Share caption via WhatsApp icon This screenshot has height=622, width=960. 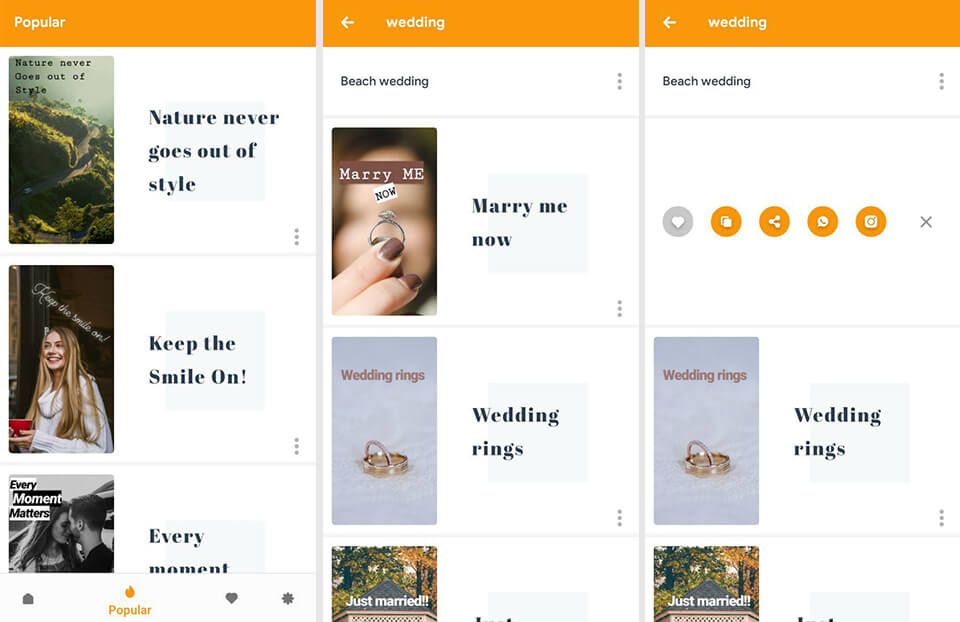pyautogui.click(x=822, y=222)
